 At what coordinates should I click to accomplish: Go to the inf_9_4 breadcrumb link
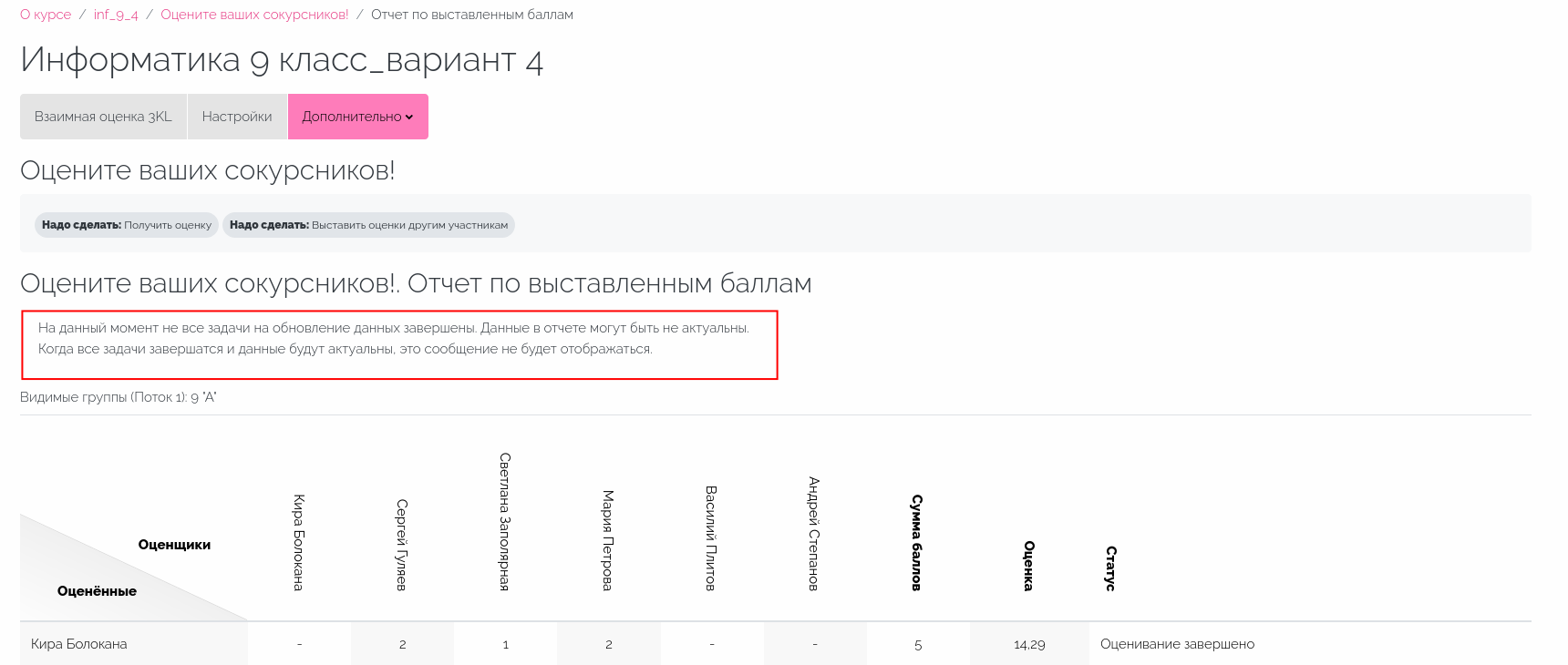pyautogui.click(x=116, y=15)
